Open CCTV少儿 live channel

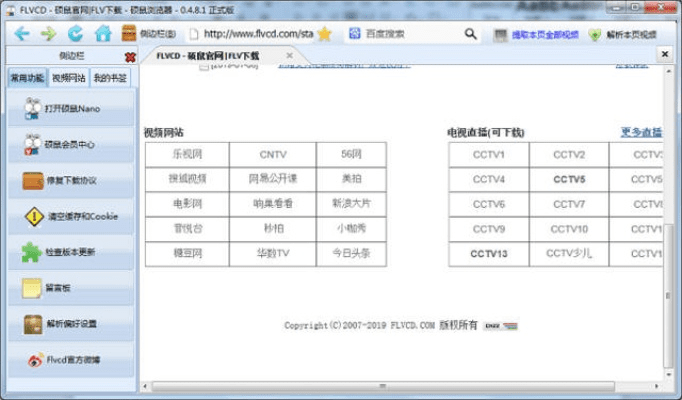pyautogui.click(x=569, y=253)
